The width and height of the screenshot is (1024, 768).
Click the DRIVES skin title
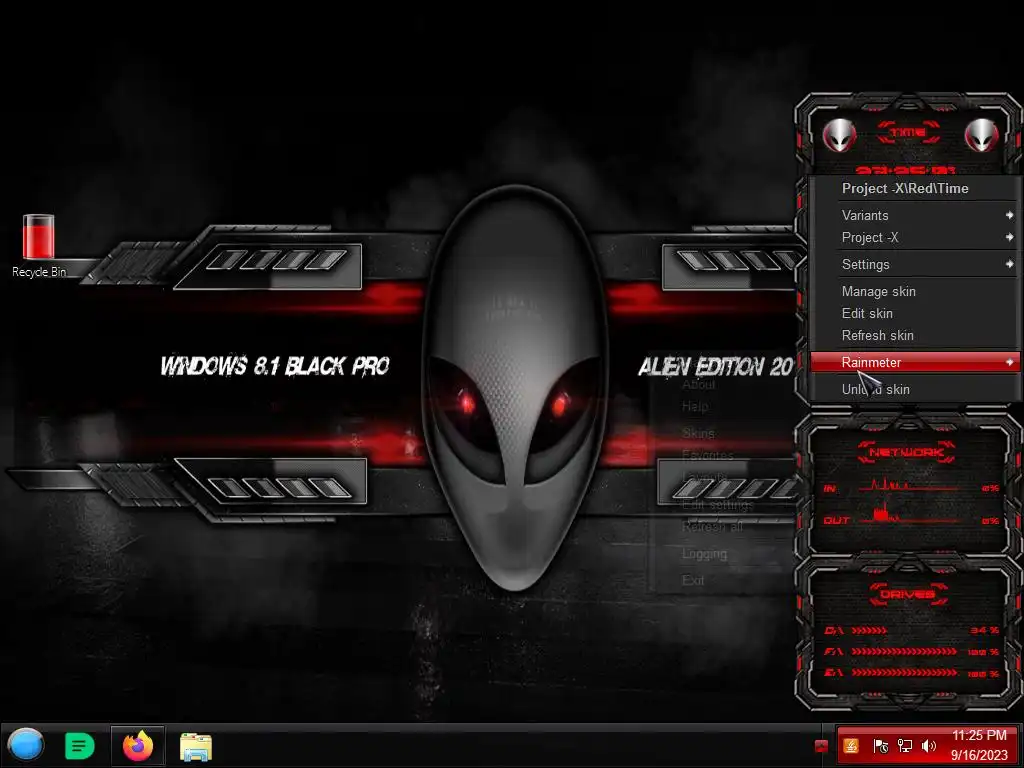pyautogui.click(x=907, y=594)
